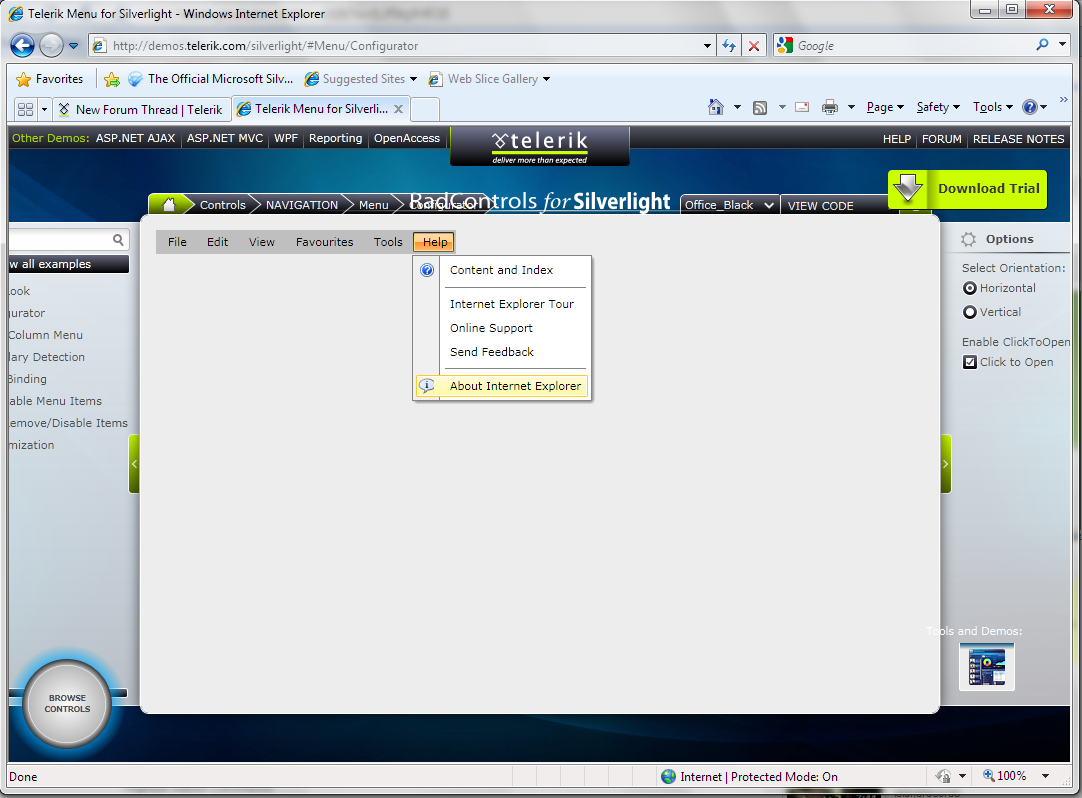Screen dimensions: 1082x798
Task: Click the blue Help question icon in command bar
Action: pyautogui.click(x=1030, y=107)
